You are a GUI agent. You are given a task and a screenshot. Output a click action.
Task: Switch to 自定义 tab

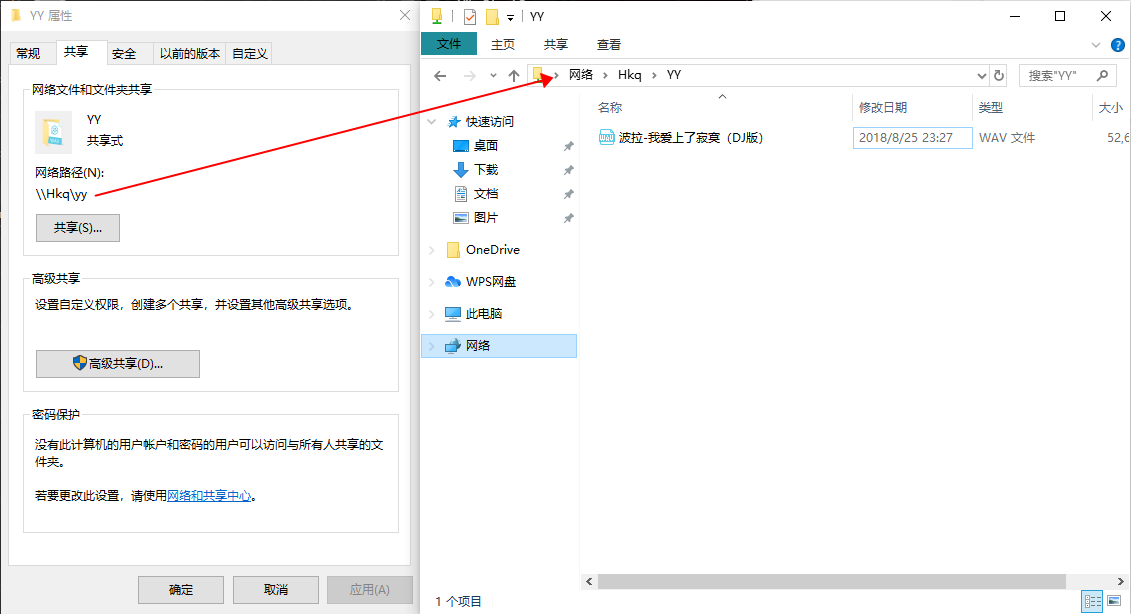point(250,53)
